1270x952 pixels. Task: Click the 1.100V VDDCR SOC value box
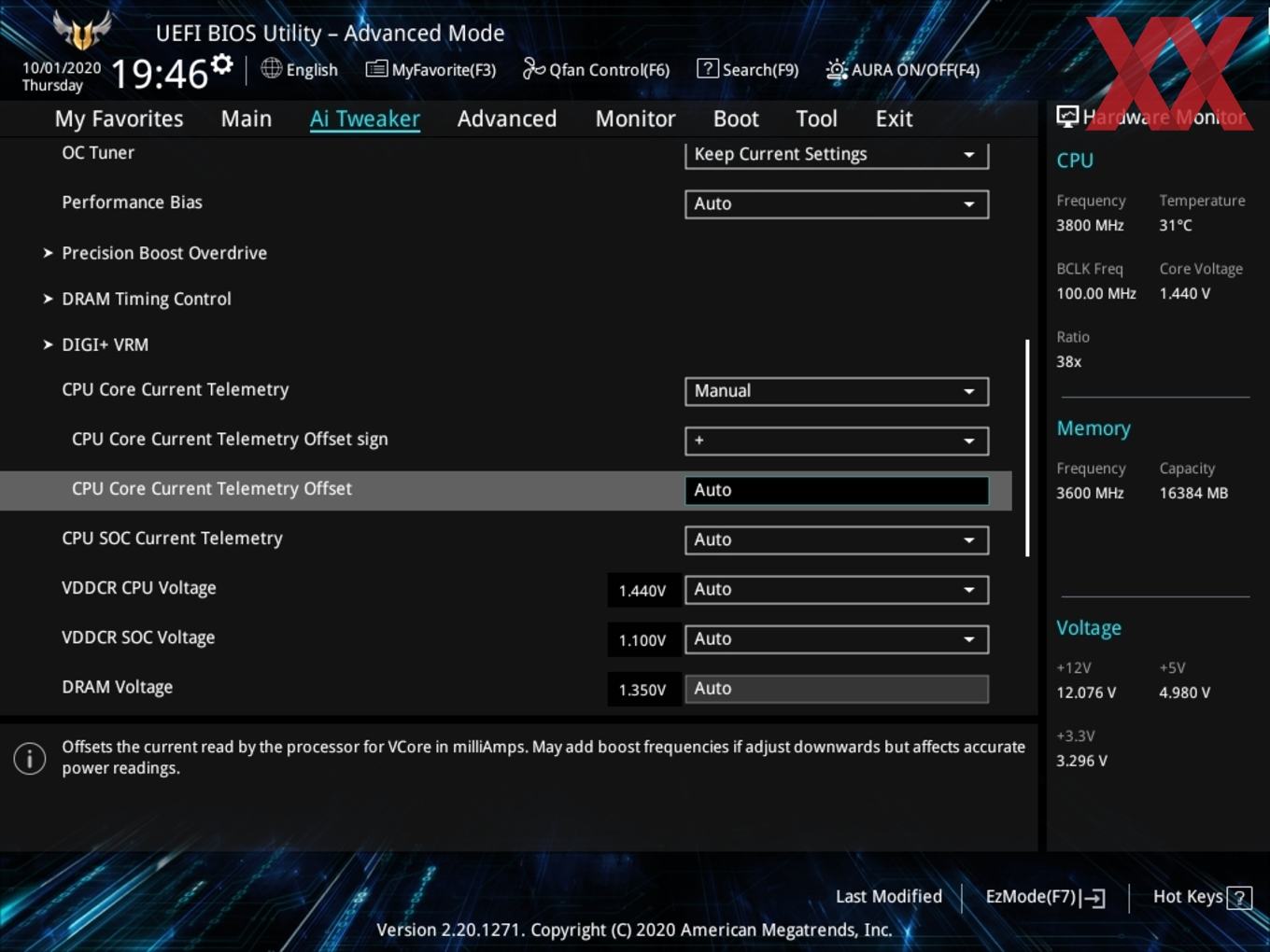(642, 639)
